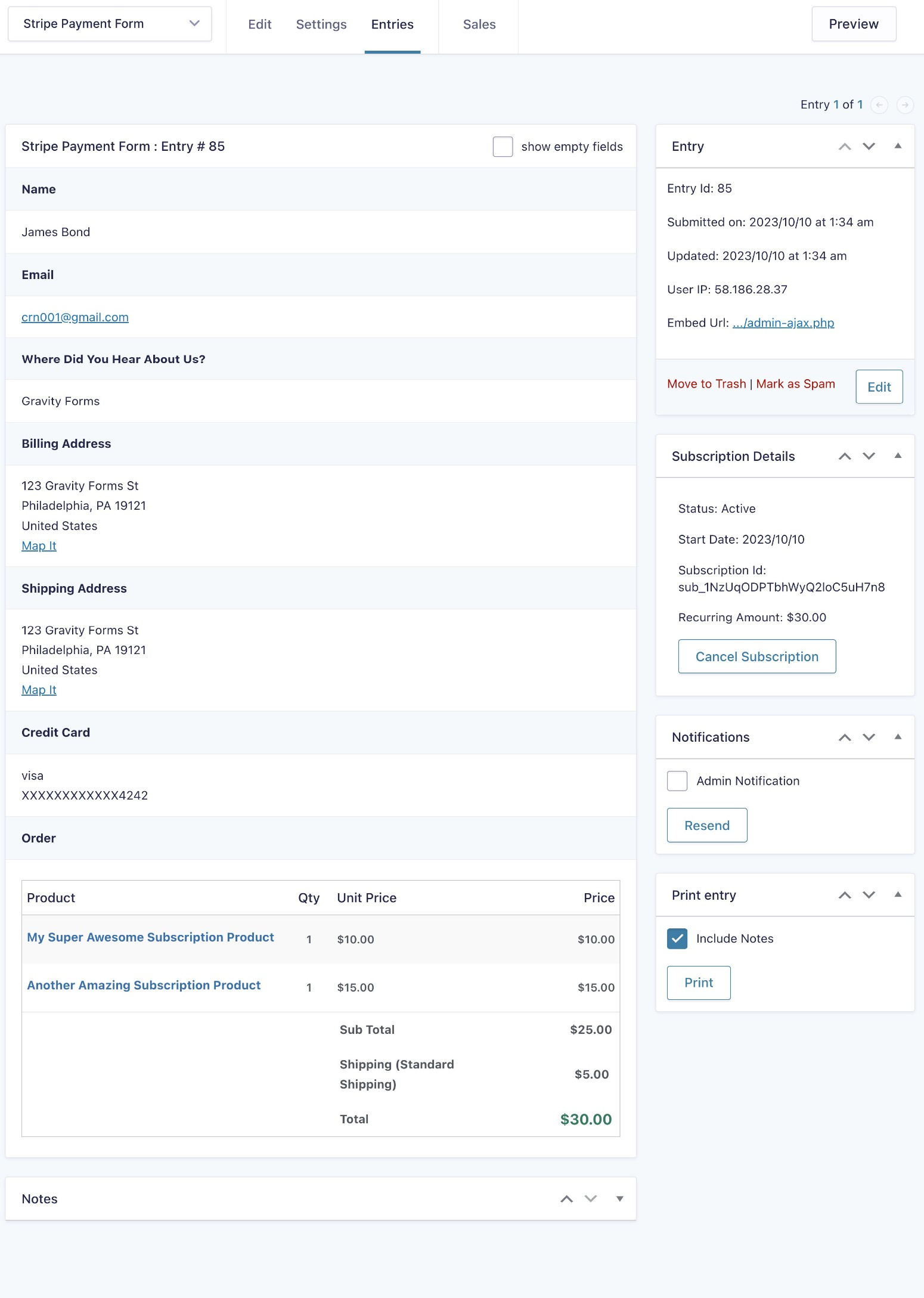Click the Entry Id: 85 text

coord(699,188)
